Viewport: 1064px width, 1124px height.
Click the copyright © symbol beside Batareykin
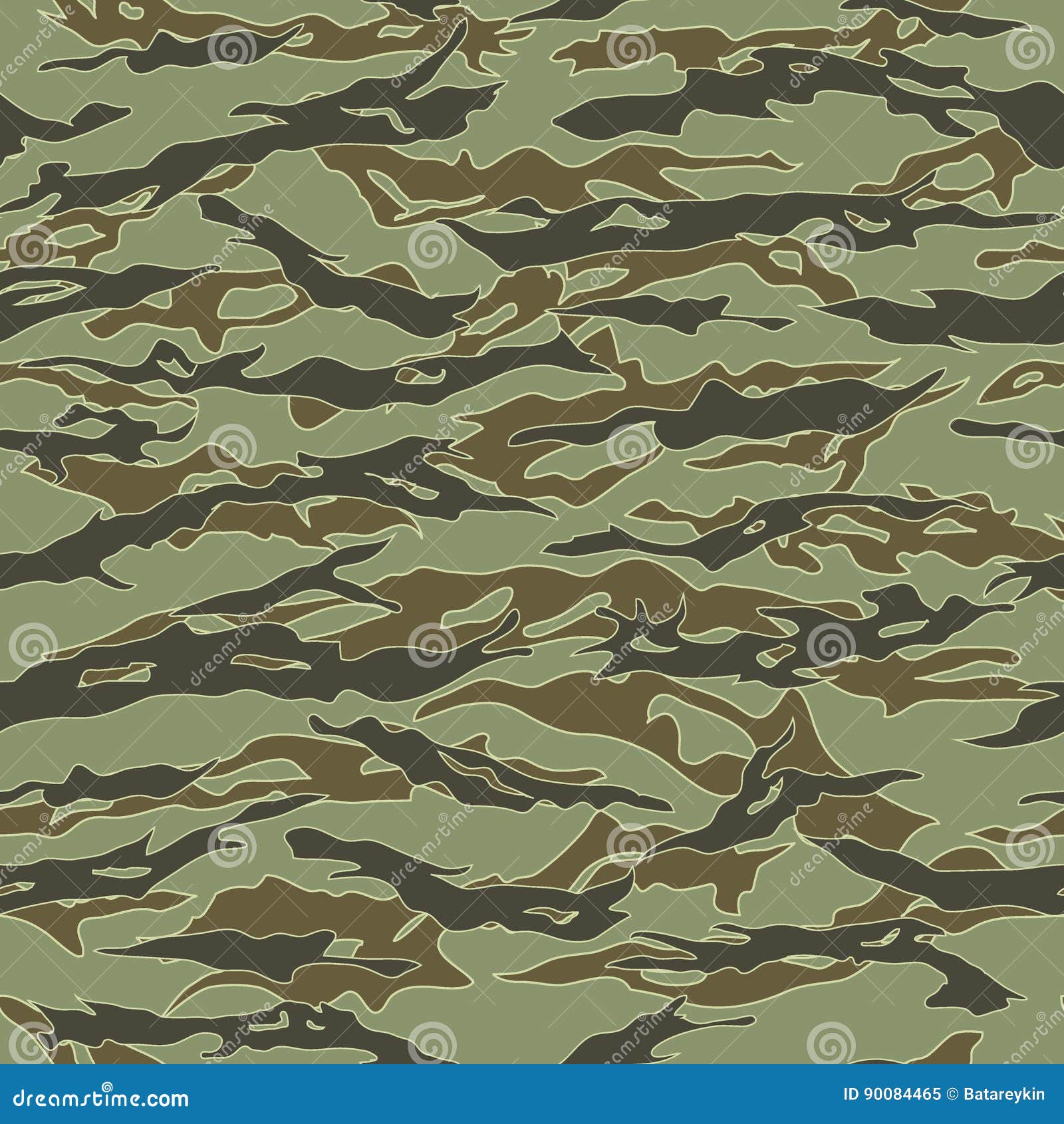click(x=954, y=1094)
